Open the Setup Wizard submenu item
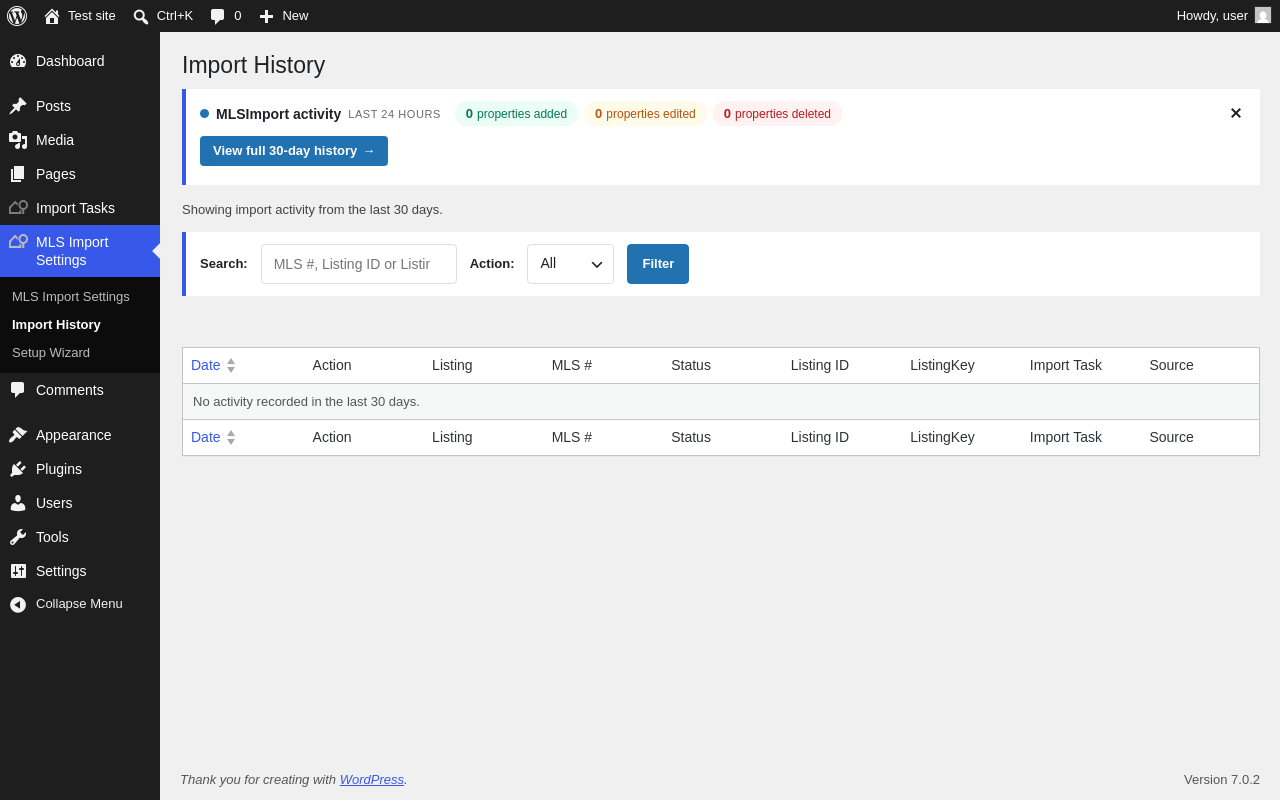 click(51, 353)
